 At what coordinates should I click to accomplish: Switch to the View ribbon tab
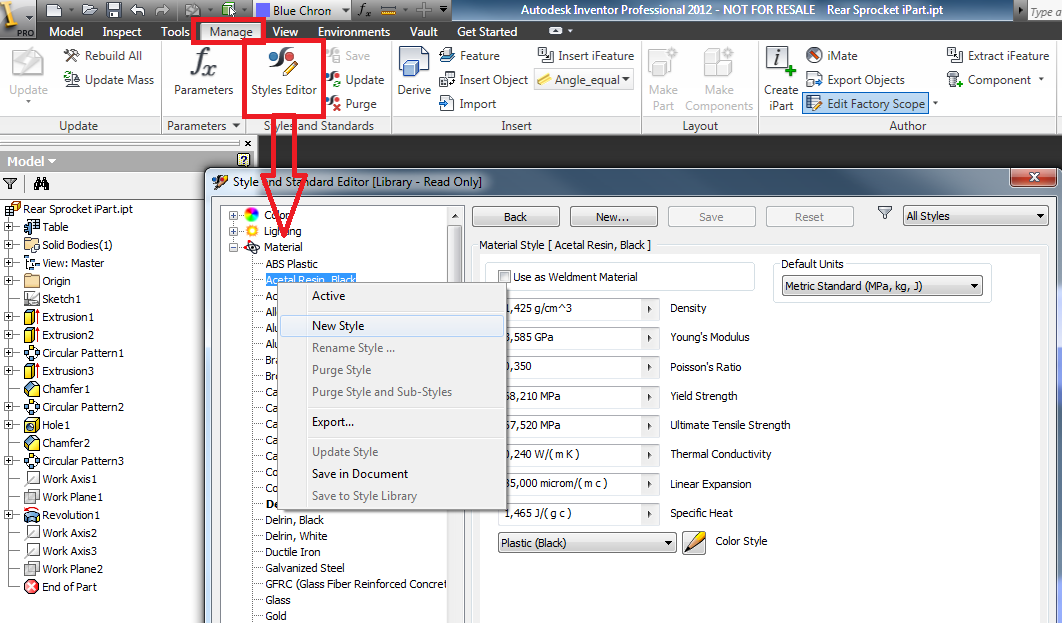[285, 31]
